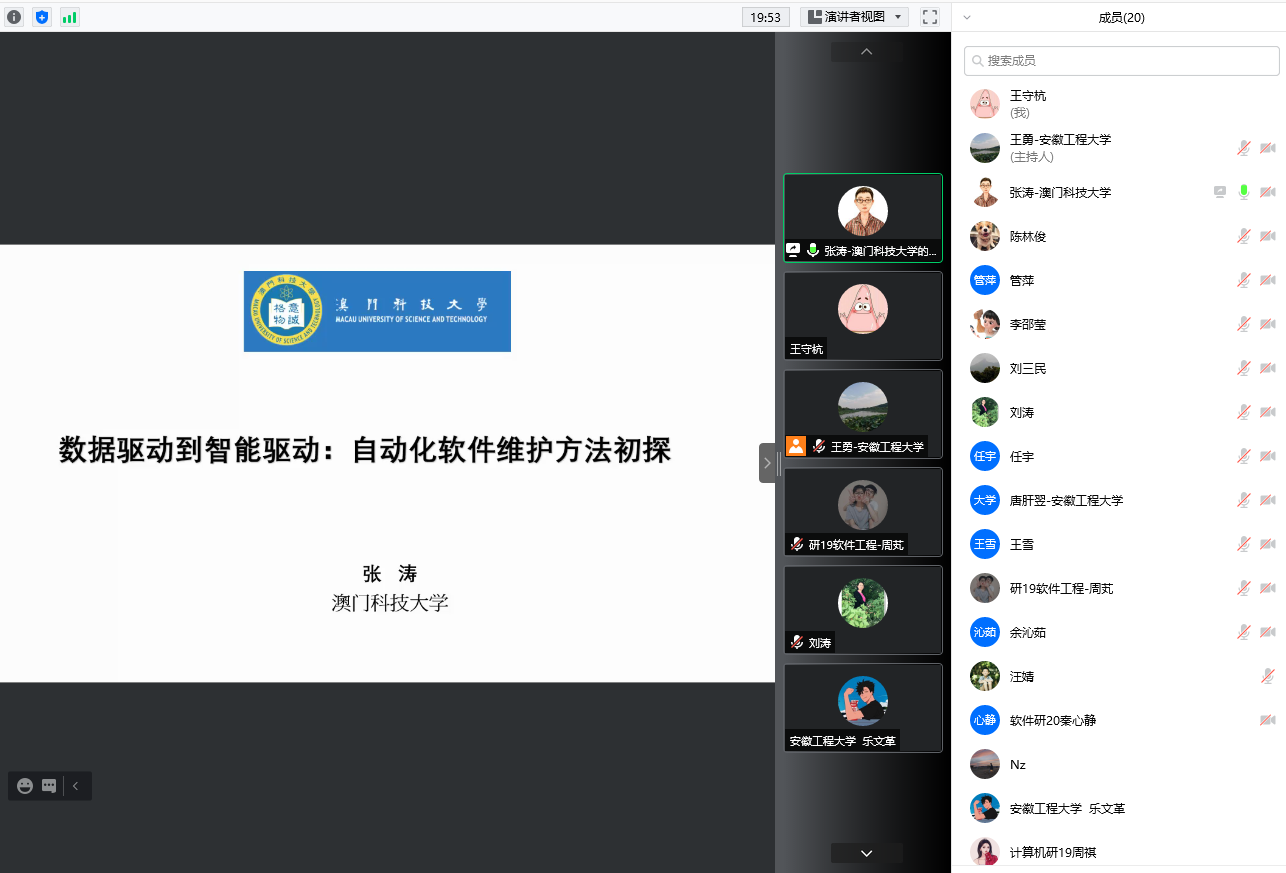
Task: Click 刘三民's avatar in member list
Action: (985, 368)
